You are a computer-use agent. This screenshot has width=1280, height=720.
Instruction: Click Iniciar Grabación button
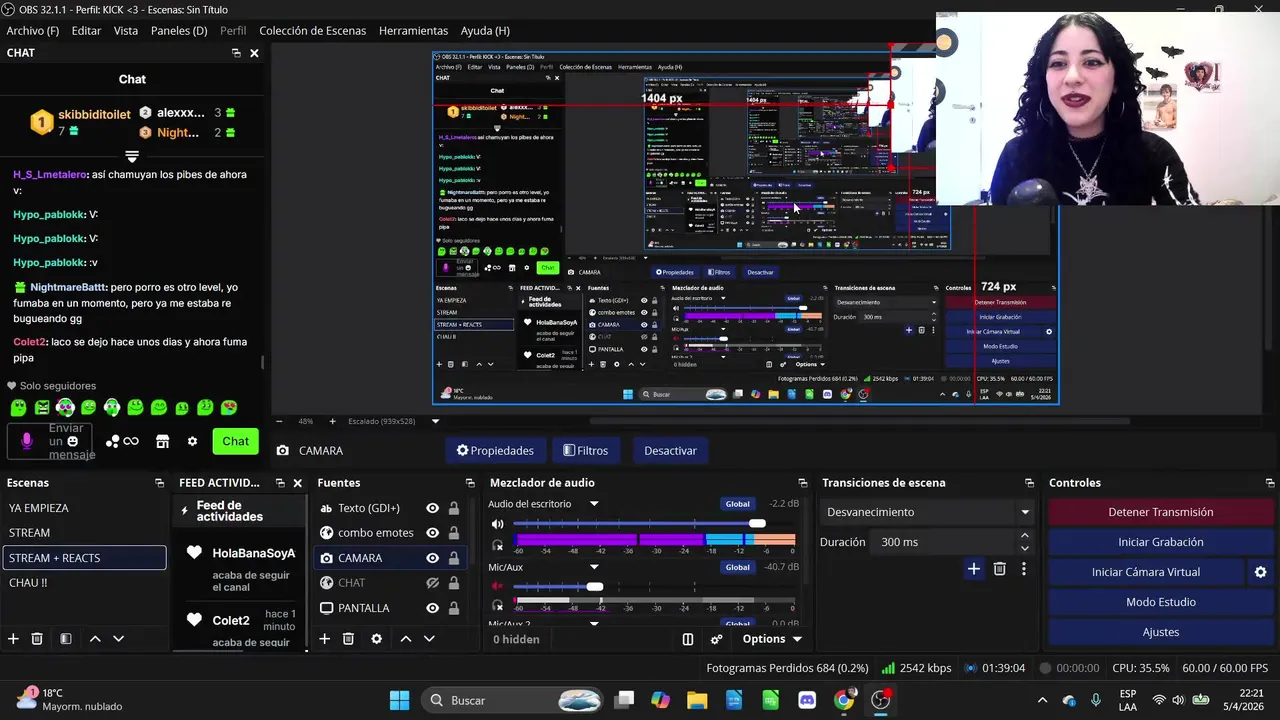[1161, 542]
